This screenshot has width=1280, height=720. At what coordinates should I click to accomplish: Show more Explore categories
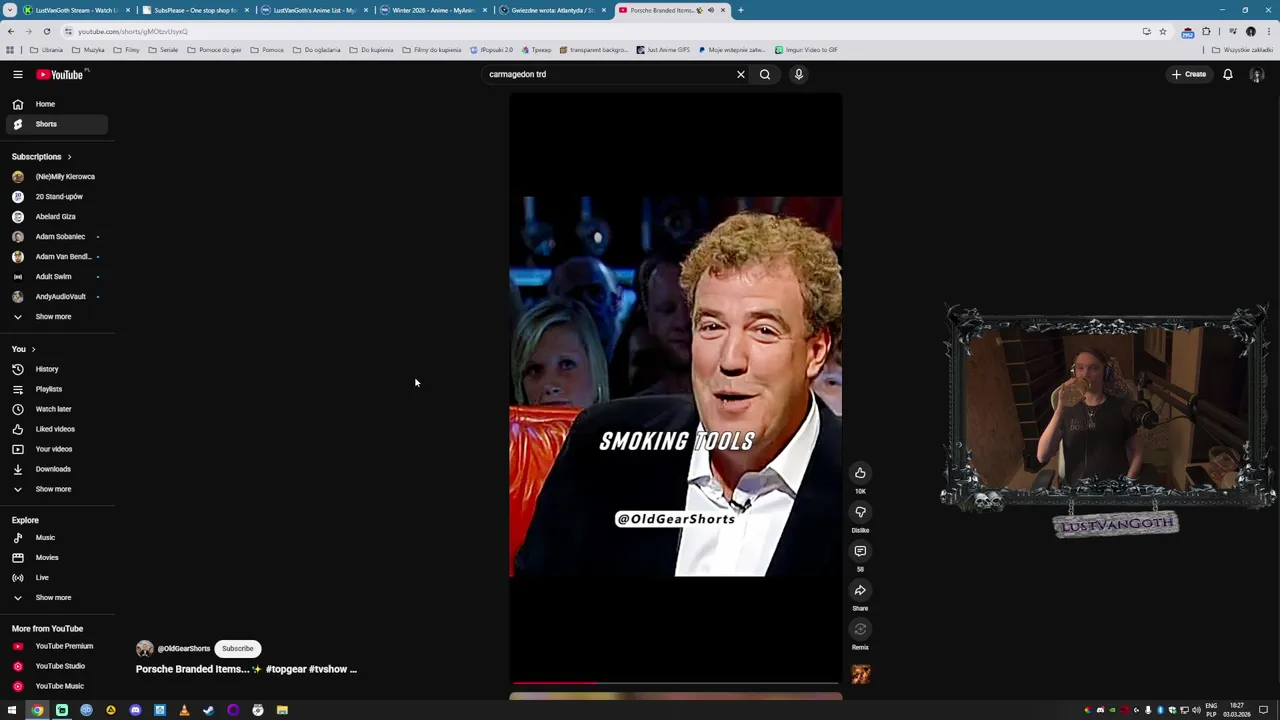coord(56,598)
